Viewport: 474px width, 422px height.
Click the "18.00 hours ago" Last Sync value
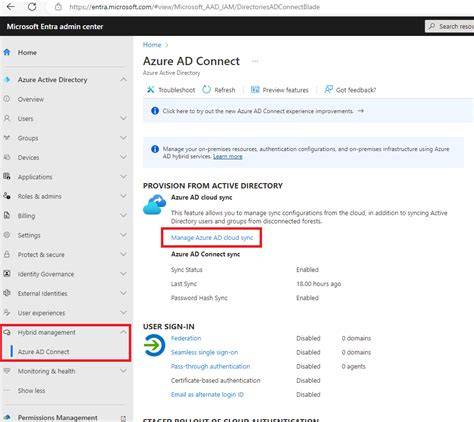pos(319,284)
